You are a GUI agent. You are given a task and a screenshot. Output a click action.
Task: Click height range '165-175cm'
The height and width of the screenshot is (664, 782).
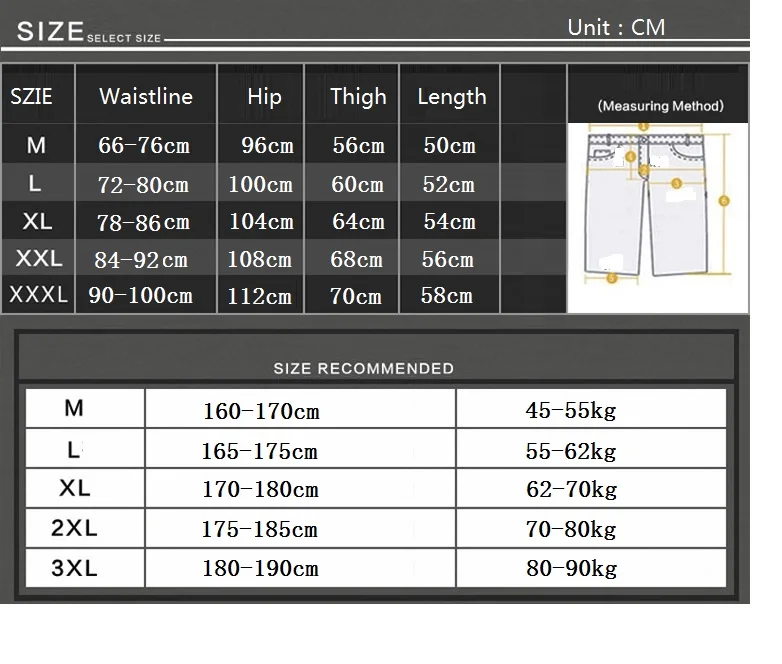[x=259, y=451]
